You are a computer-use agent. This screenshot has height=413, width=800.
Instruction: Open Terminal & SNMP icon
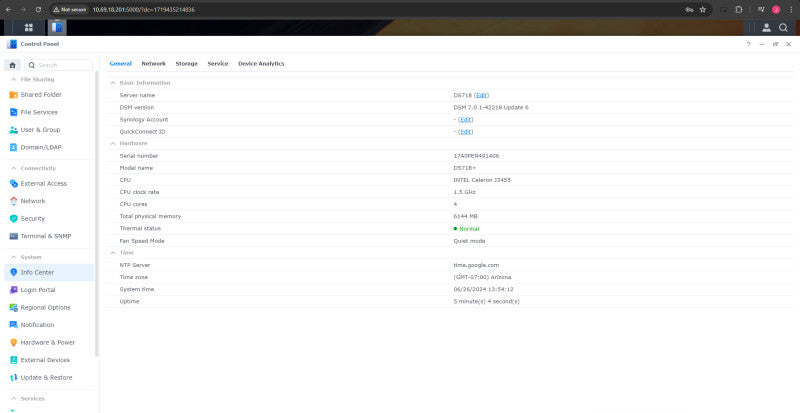(14, 236)
